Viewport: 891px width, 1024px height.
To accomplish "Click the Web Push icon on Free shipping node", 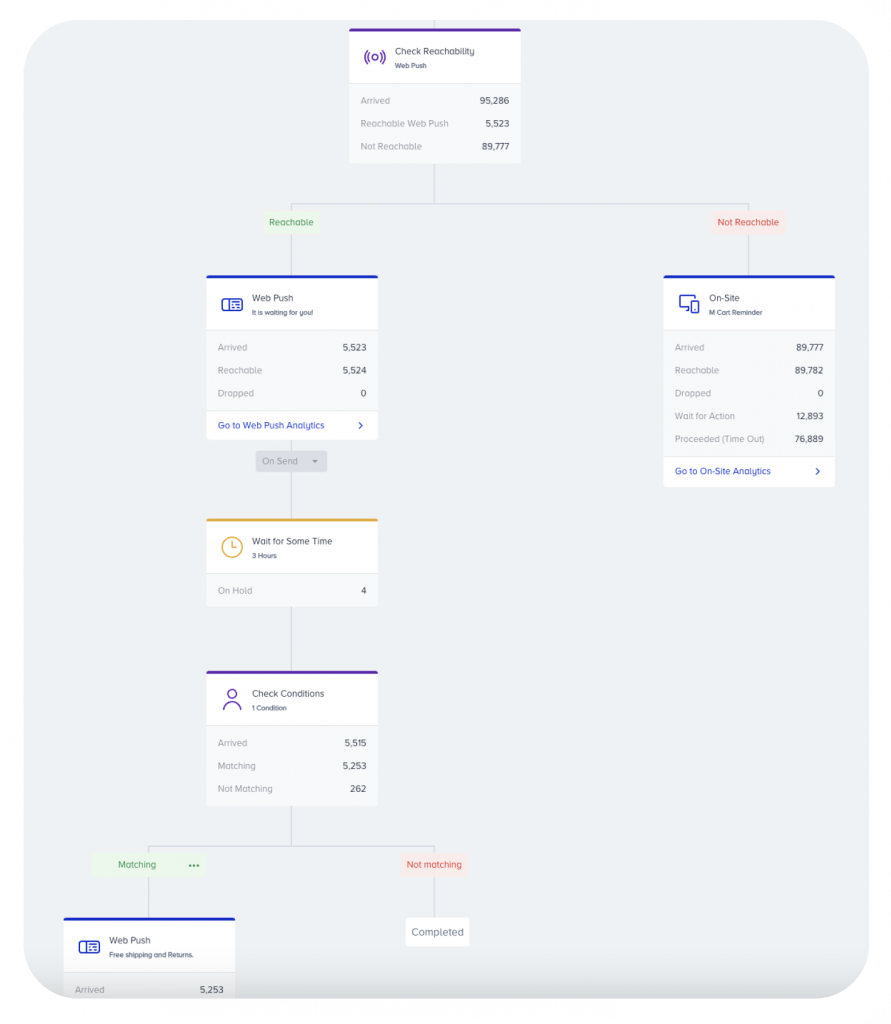I will coord(88,945).
